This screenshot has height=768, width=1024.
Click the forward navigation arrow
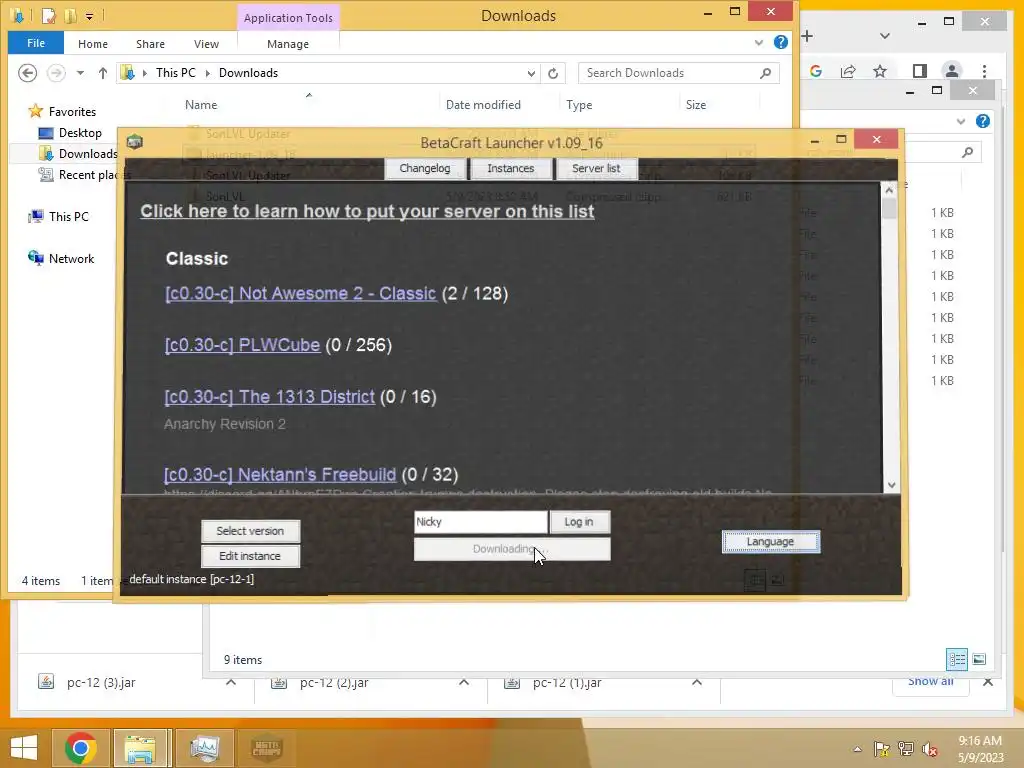pyautogui.click(x=56, y=73)
